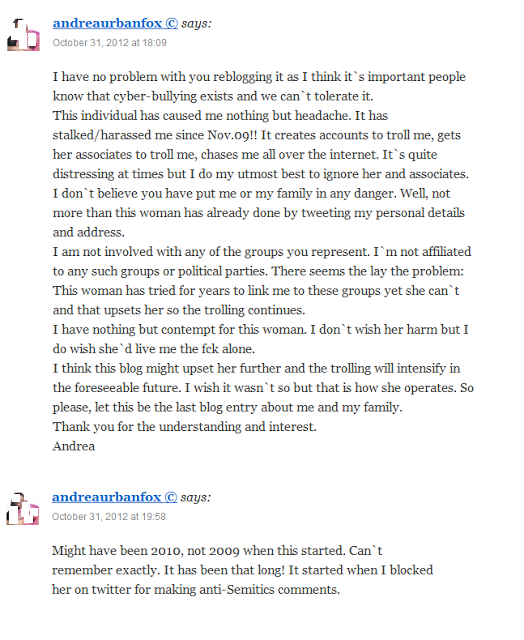
Task: Click the line starting 'Might have been 2010, not 2009'
Action: 217,551
